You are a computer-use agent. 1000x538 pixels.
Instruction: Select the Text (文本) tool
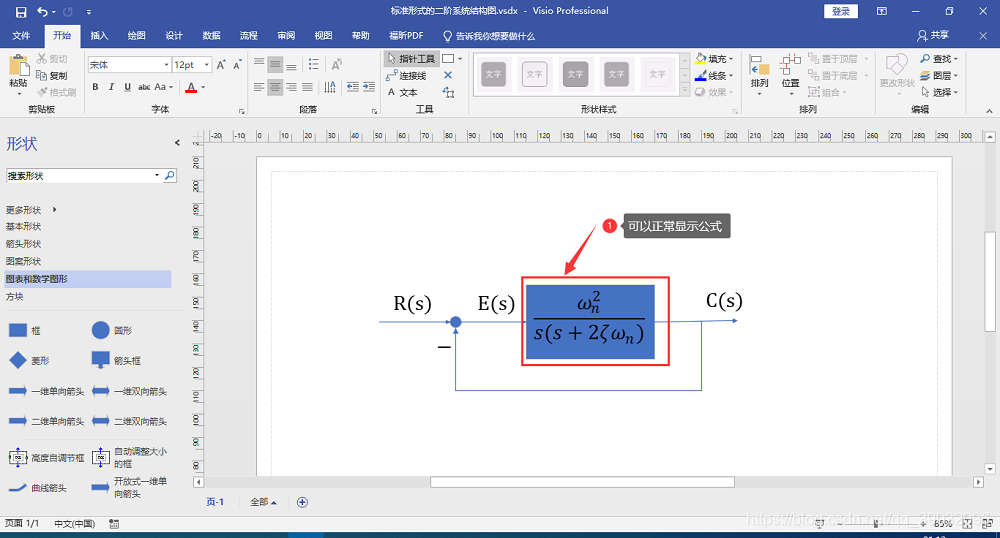402,92
